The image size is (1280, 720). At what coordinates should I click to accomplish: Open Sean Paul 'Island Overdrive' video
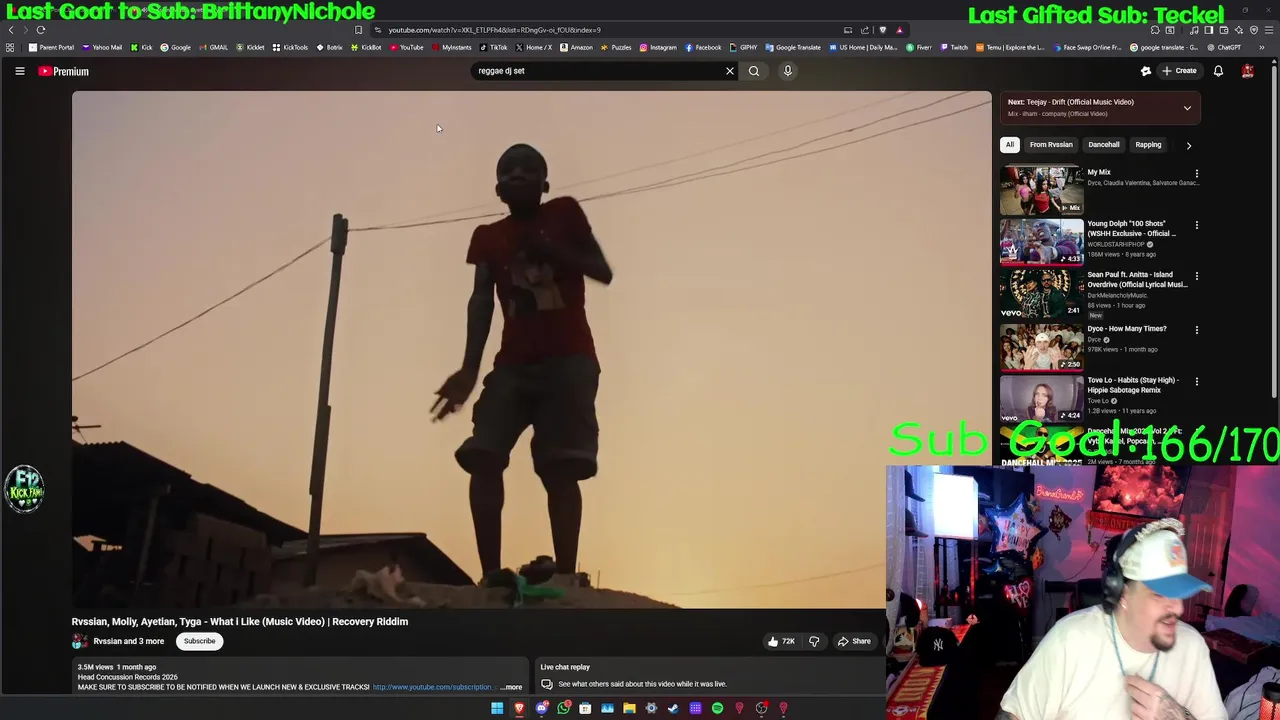[1042, 292]
